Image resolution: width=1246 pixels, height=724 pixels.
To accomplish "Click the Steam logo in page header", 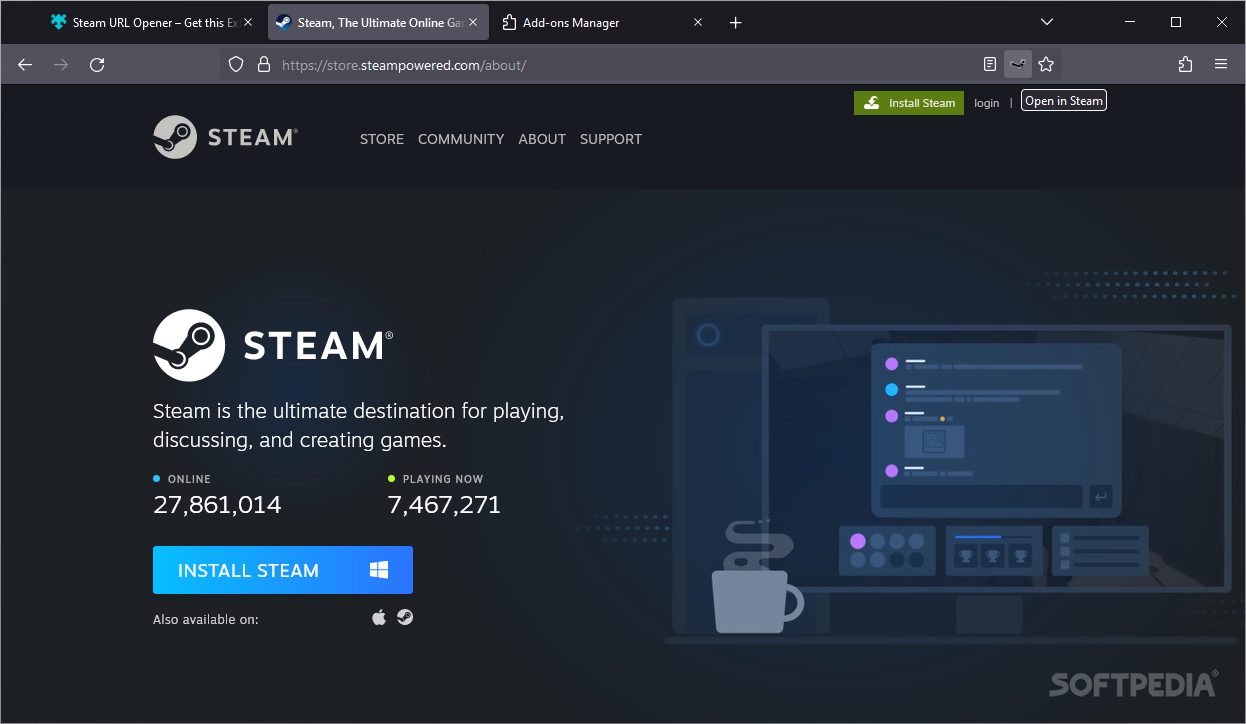I will [x=225, y=137].
